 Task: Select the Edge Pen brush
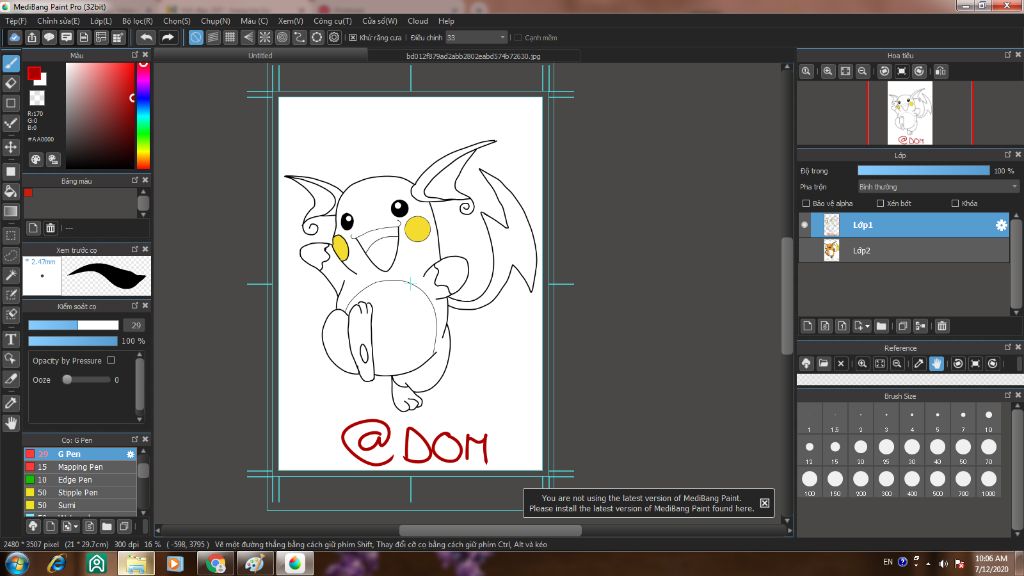[x=80, y=479]
